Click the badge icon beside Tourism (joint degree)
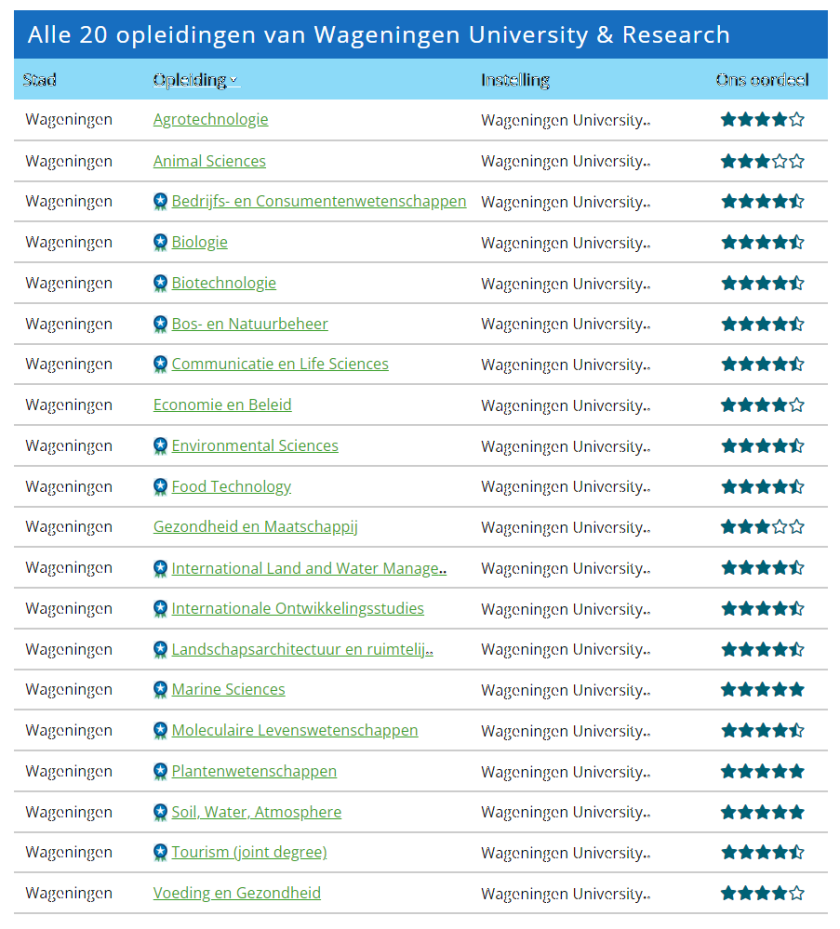Screen dimensions: 840x929 pyautogui.click(x=160, y=853)
